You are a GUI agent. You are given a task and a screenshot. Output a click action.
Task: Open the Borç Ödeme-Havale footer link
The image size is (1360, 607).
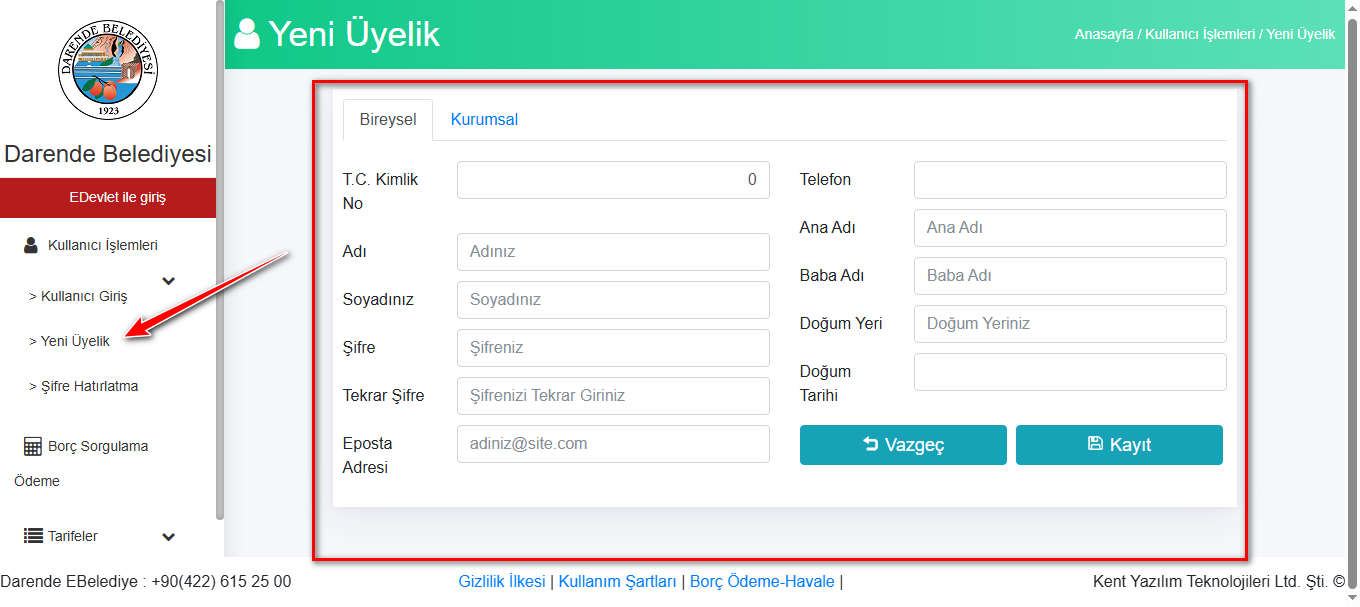coord(762,581)
